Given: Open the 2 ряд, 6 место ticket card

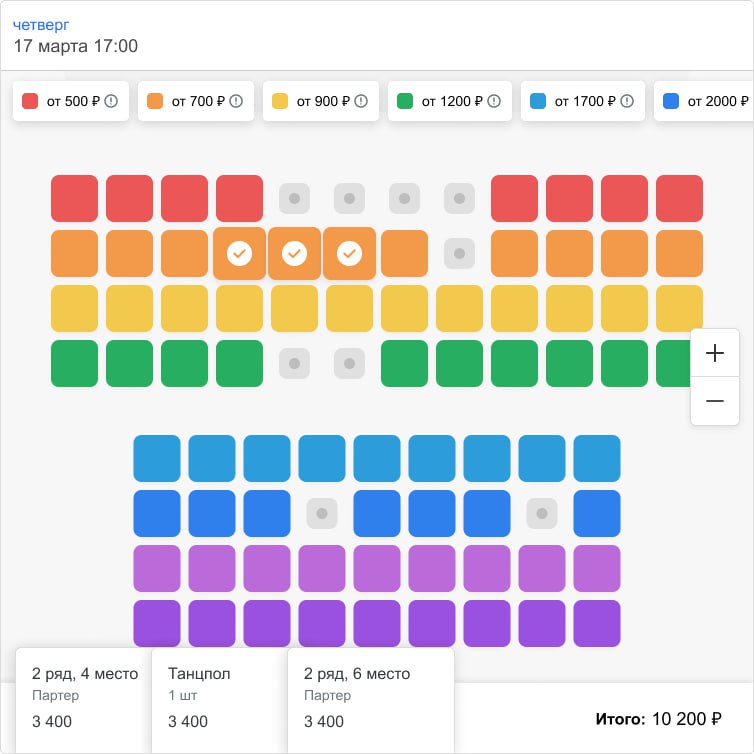Looking at the screenshot, I should [x=371, y=697].
